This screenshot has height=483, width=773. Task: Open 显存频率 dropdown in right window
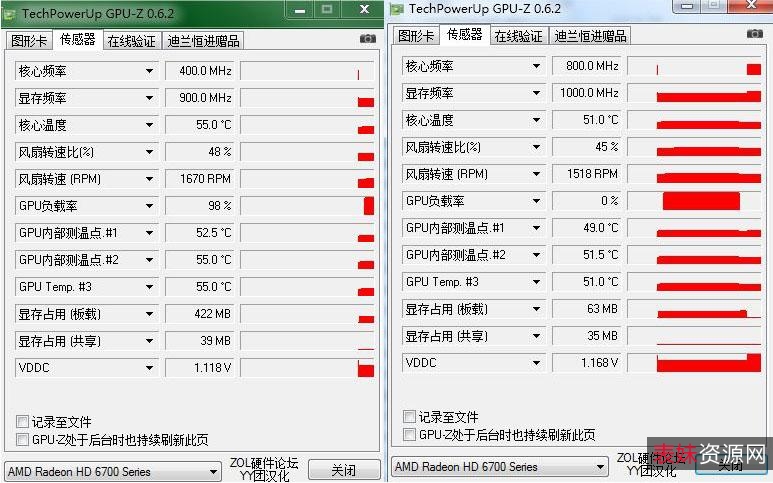[x=473, y=93]
